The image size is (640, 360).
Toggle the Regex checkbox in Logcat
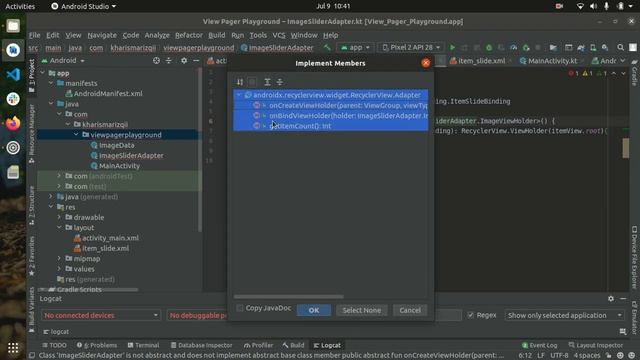pos(471,315)
